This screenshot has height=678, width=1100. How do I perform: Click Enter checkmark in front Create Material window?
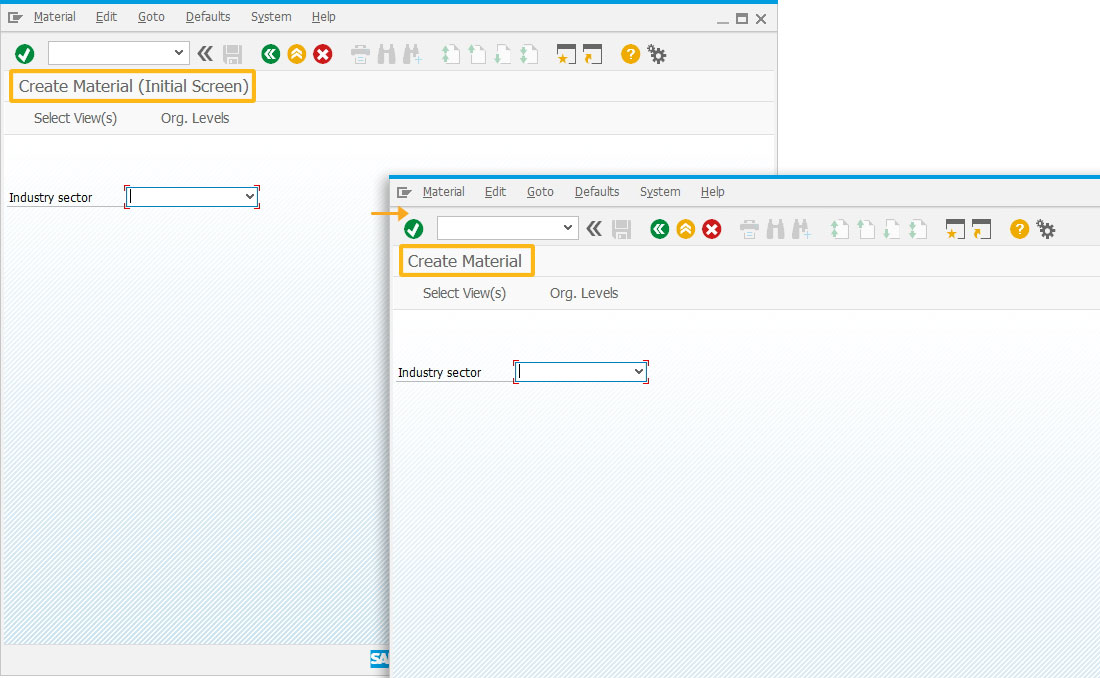[414, 229]
